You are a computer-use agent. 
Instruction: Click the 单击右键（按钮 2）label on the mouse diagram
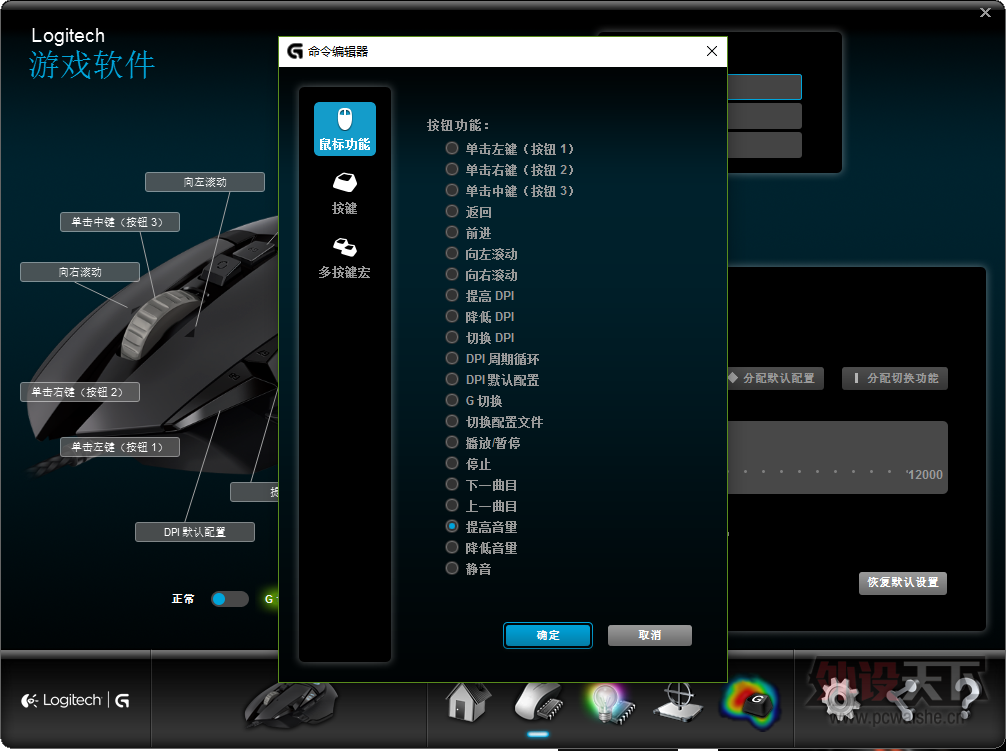(80, 392)
